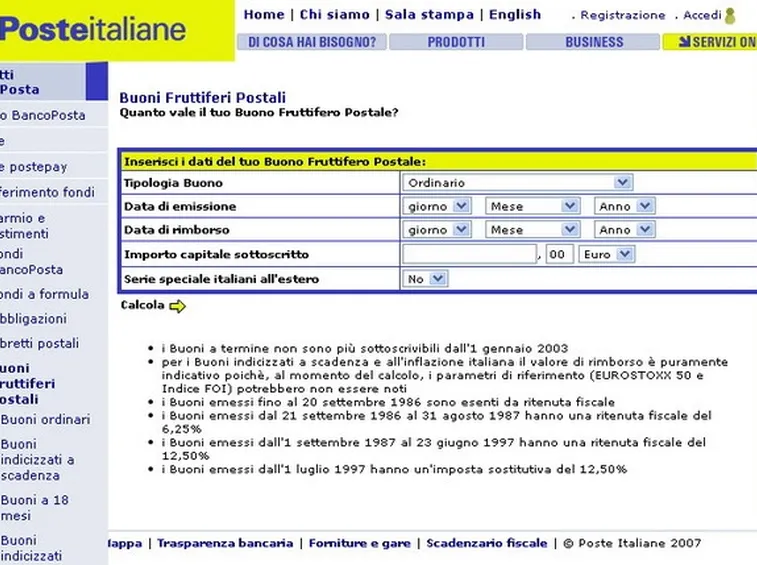Viewport: 757px width, 565px height.
Task: Open the bbligazioni sidebar item
Action: (x=33, y=319)
